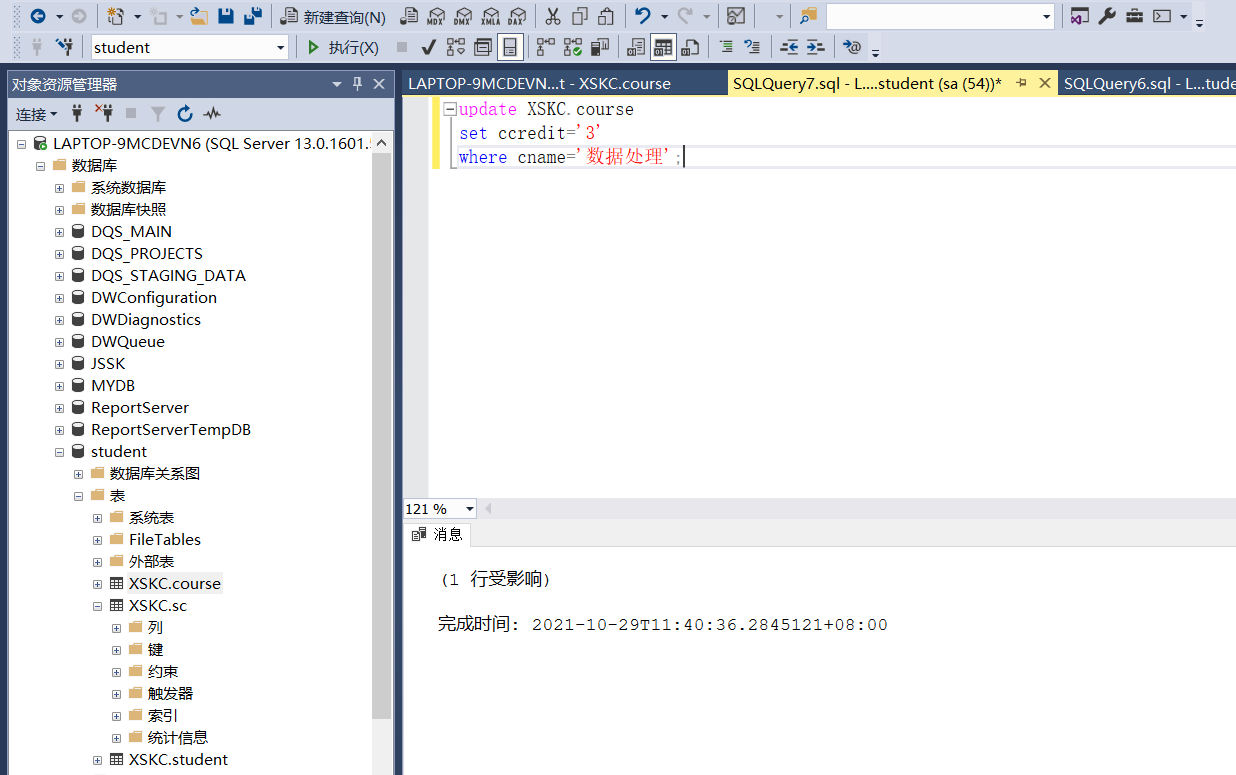1236x775 pixels.
Task: Toggle results to text mode
Action: tap(636, 47)
